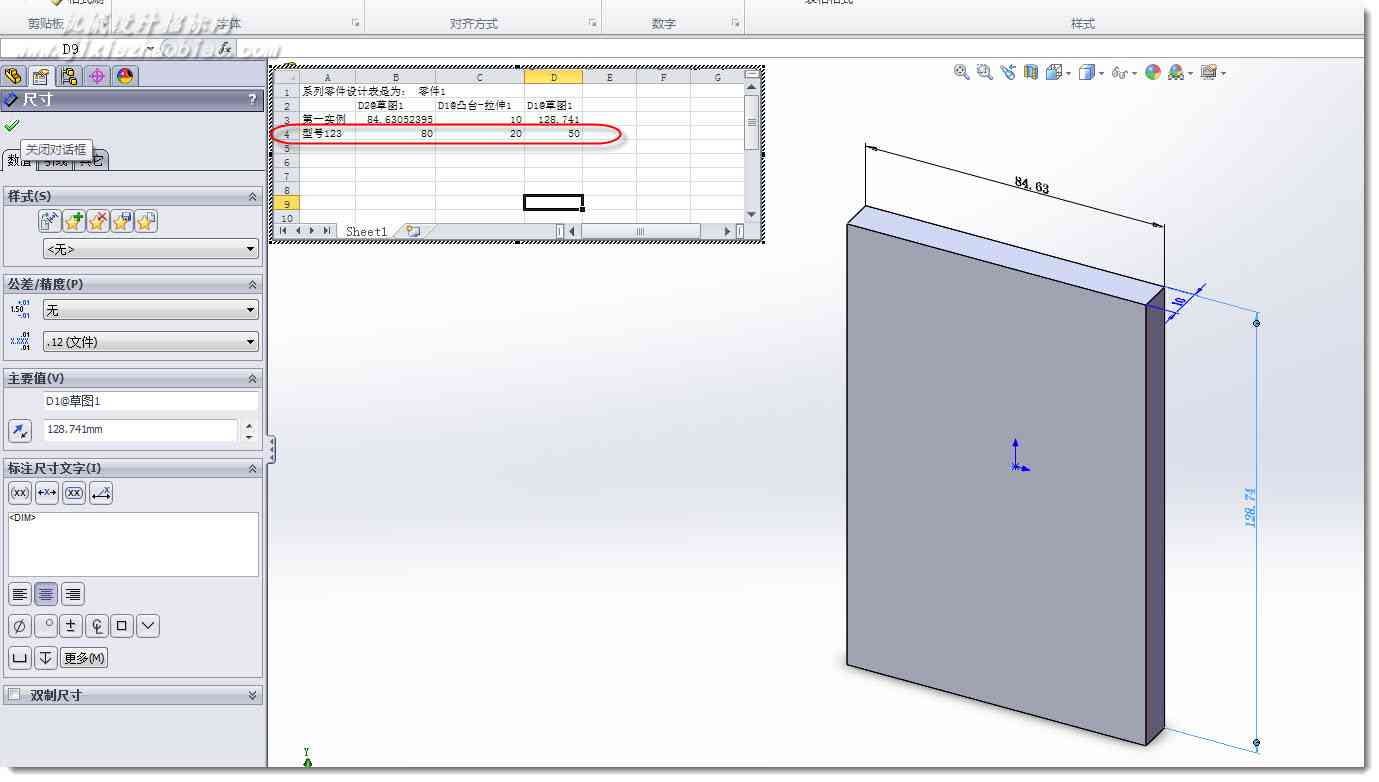Screen dimensions: 1379x782
Task: Click offset text icon
Action: (101, 493)
